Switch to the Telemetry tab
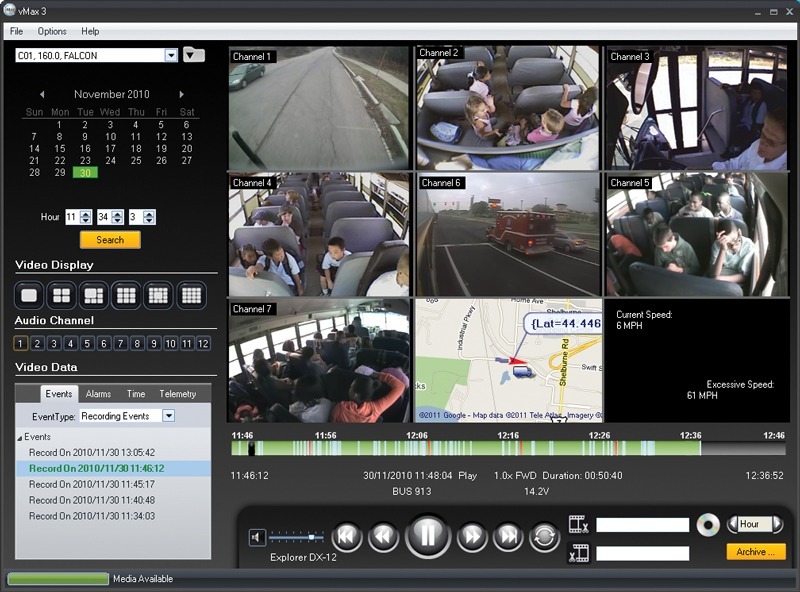The height and width of the screenshot is (592, 800). 178,393
